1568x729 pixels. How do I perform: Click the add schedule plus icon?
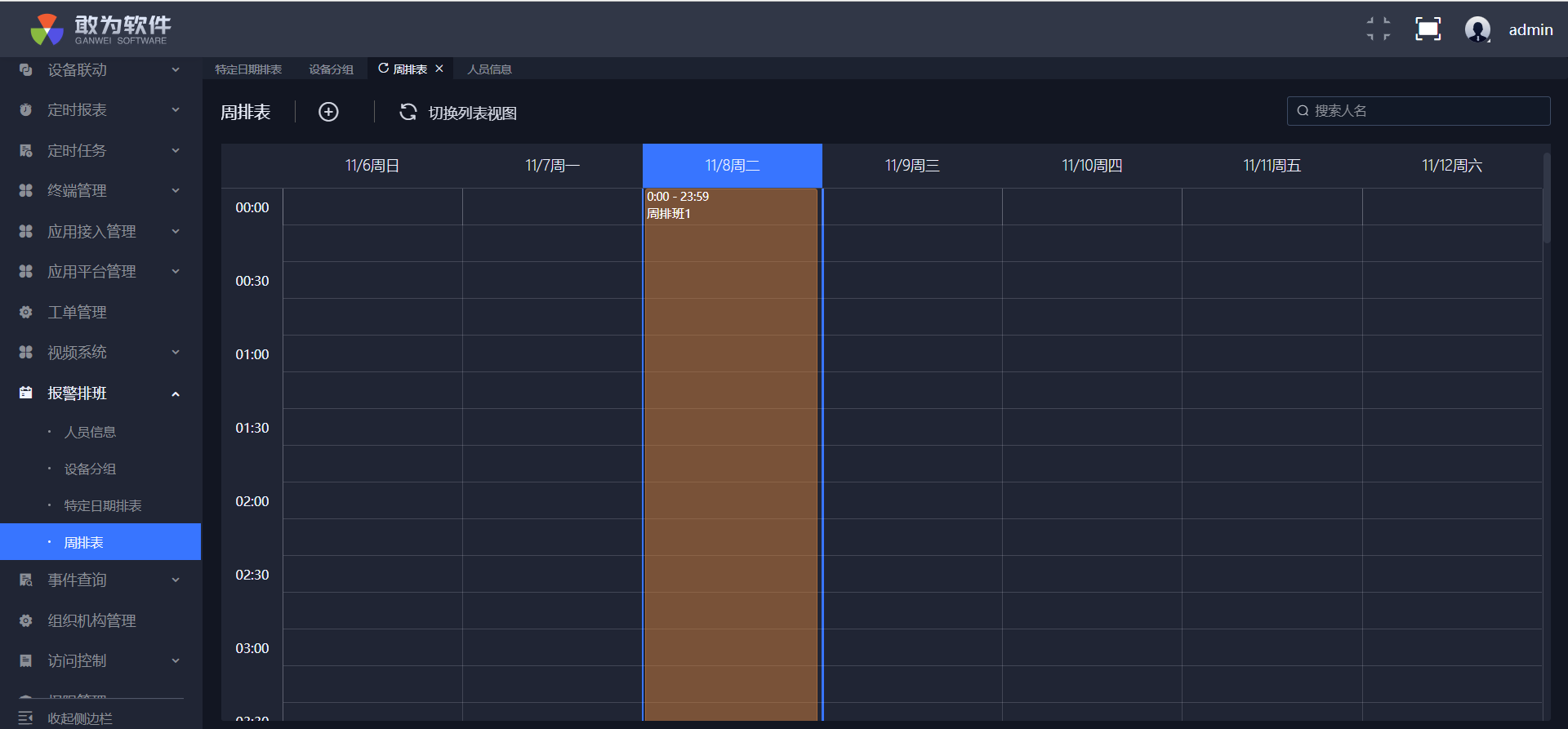pos(328,112)
